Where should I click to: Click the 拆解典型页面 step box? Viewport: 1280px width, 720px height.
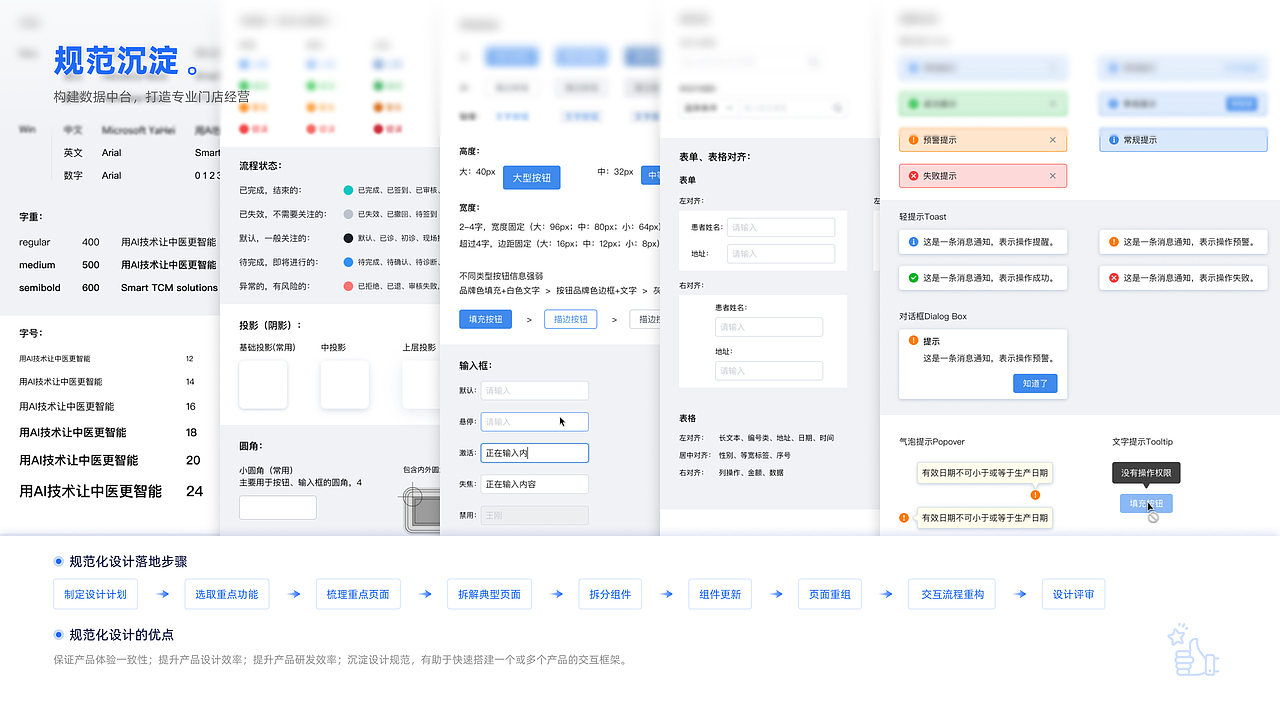pos(489,594)
